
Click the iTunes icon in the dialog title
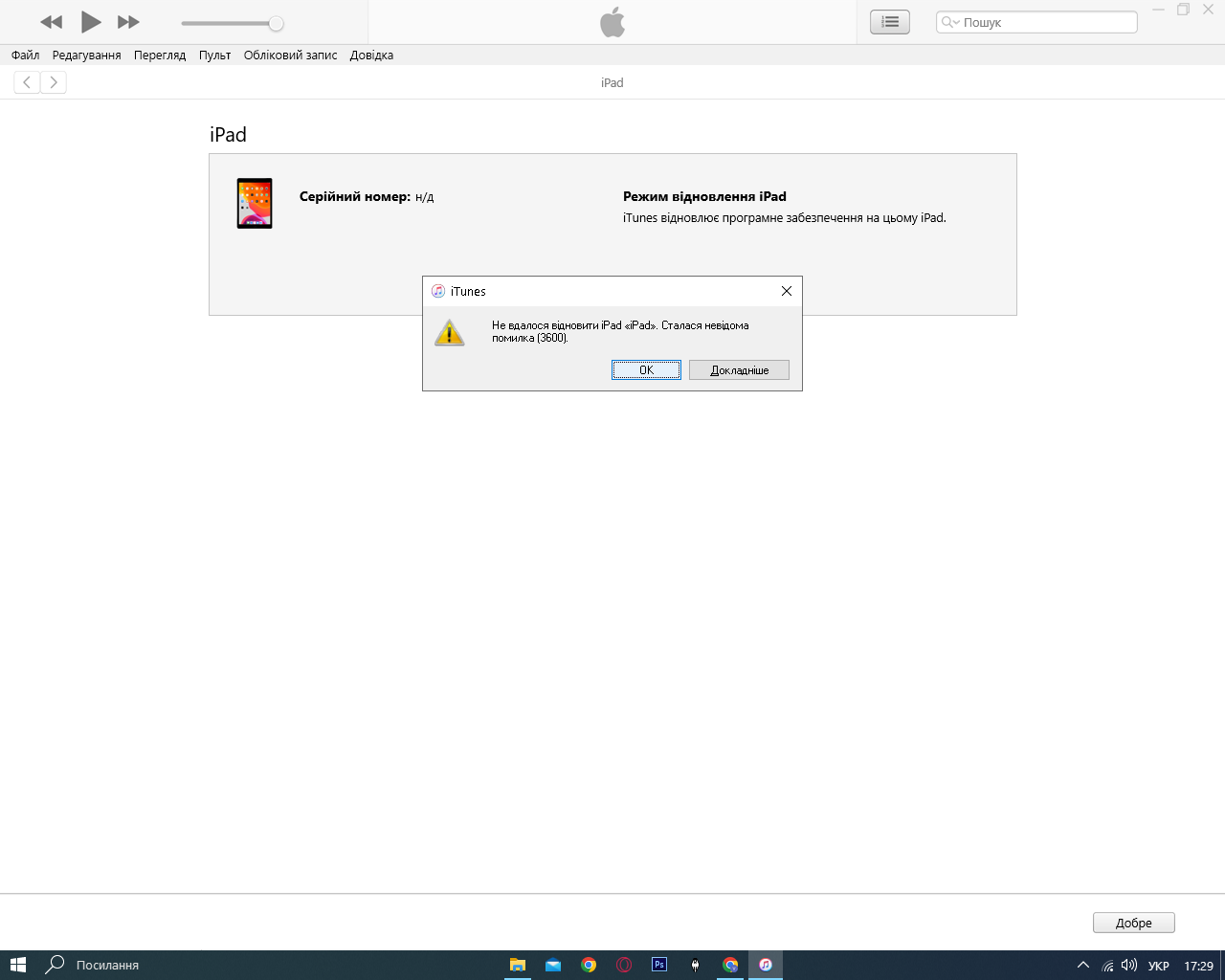[438, 291]
